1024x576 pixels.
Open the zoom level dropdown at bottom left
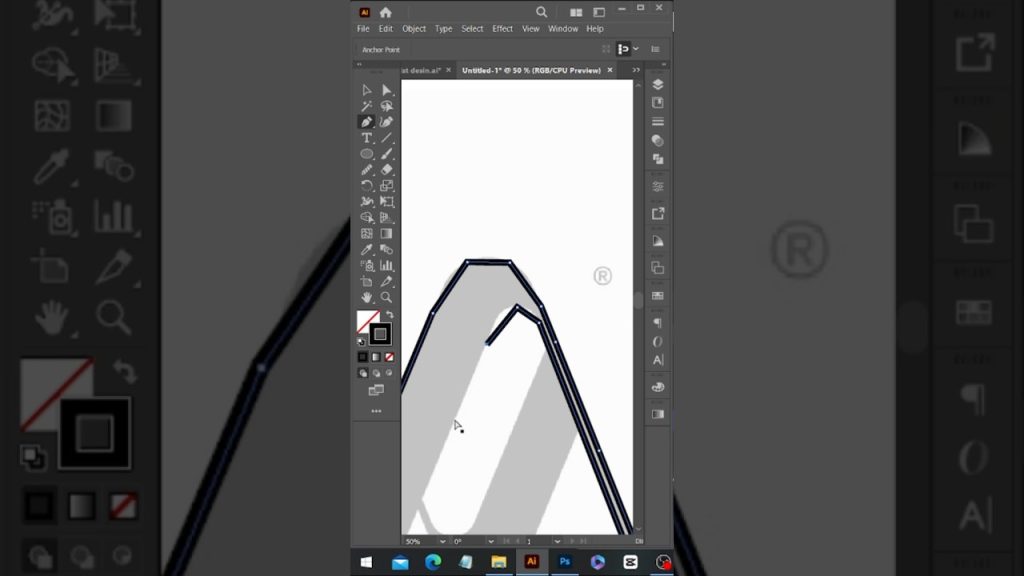point(418,537)
